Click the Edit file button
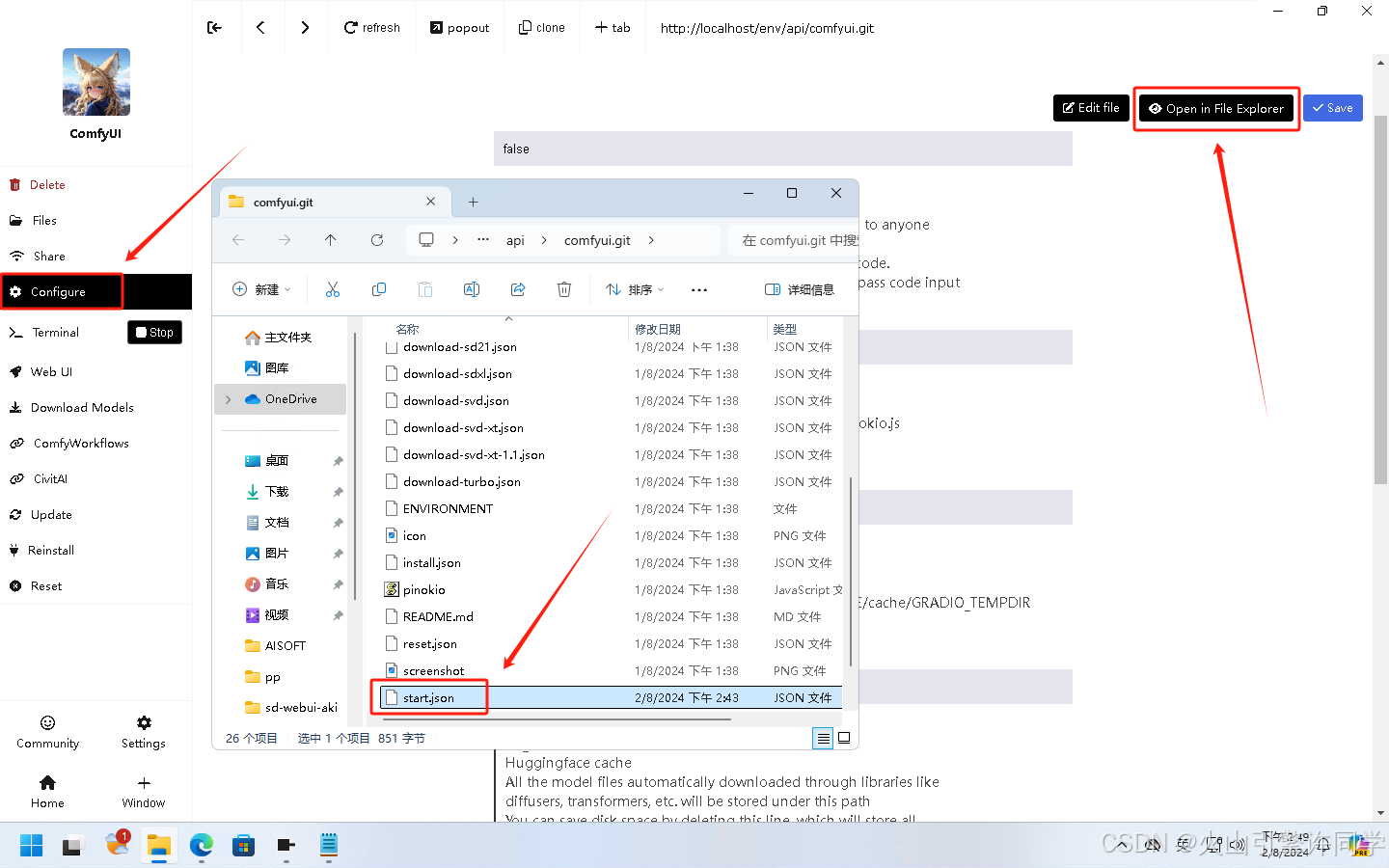 (x=1091, y=108)
